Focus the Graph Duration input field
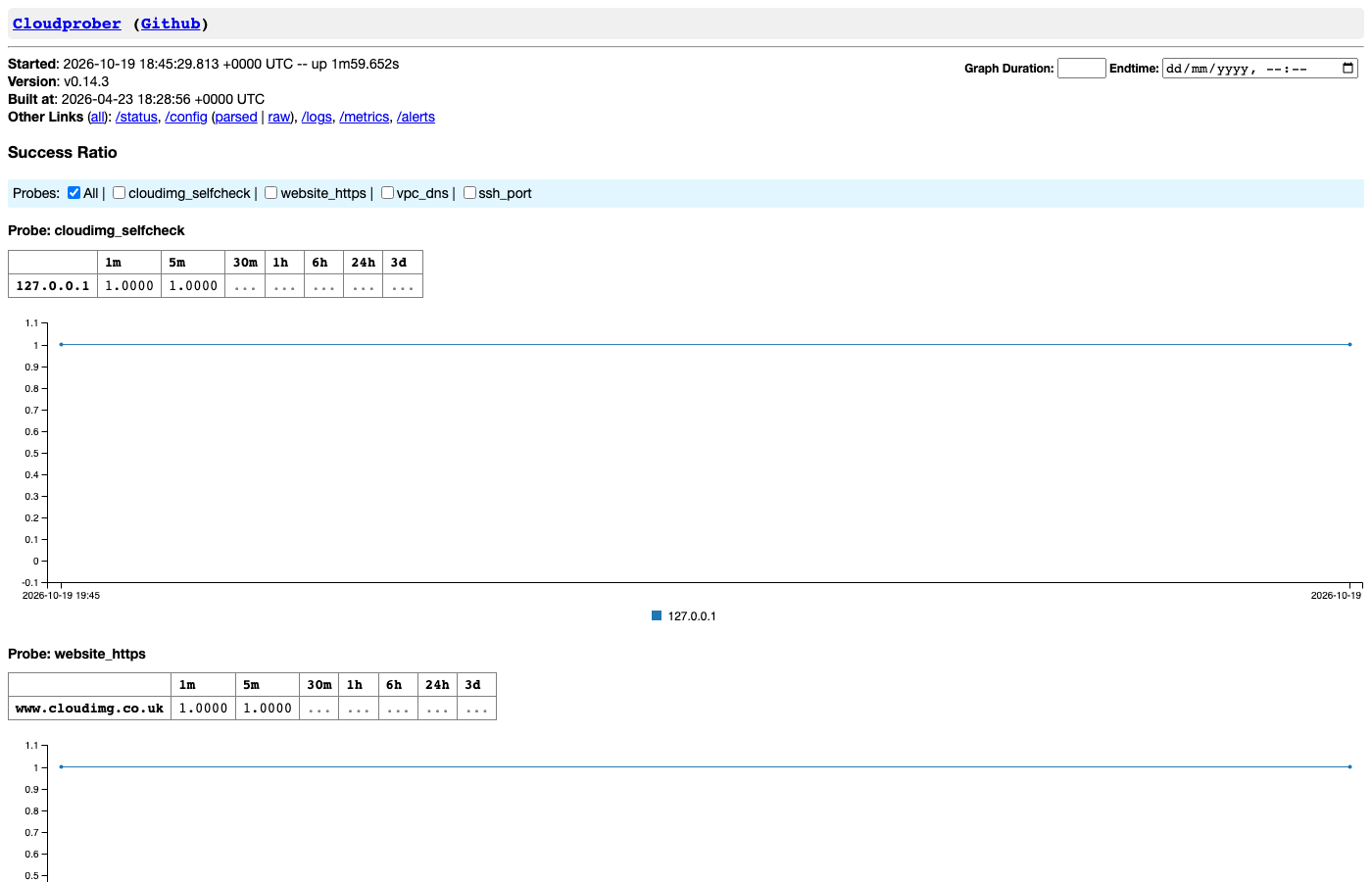 click(1082, 68)
